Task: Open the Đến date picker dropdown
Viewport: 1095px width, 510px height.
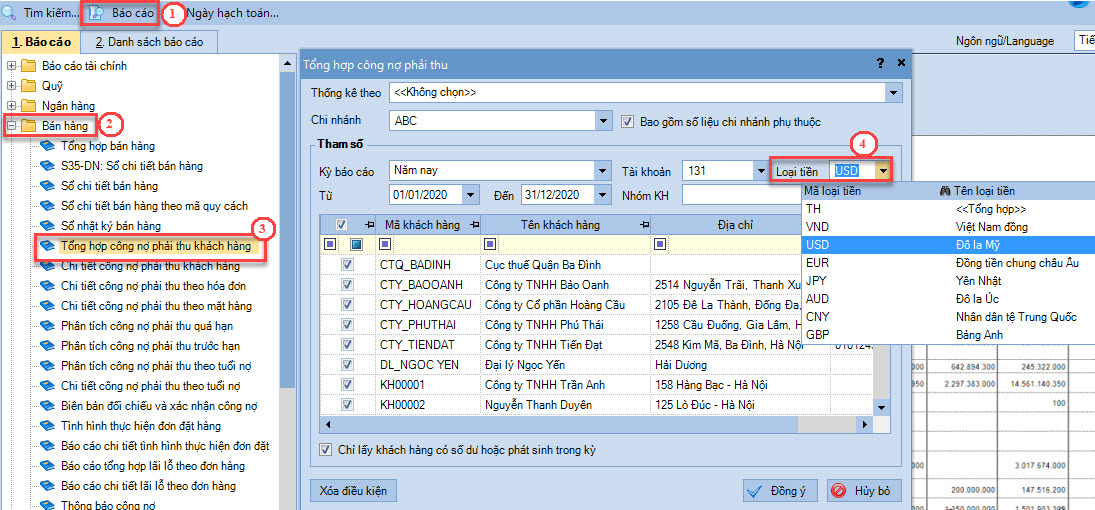Action: coord(604,194)
